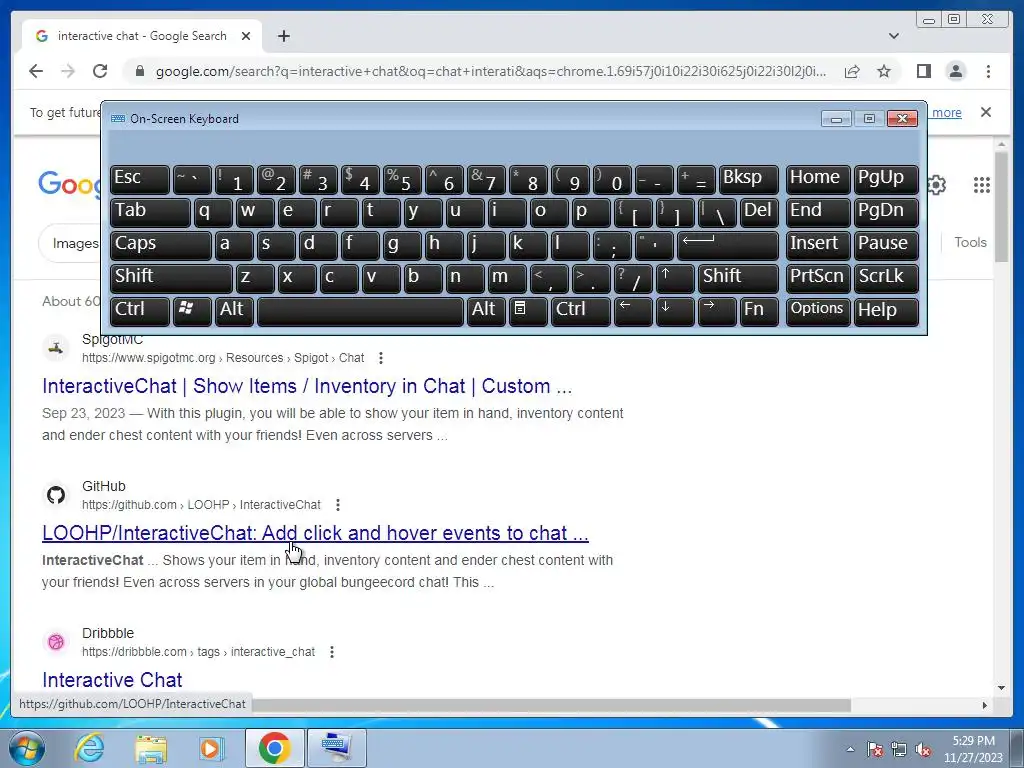Share this page via the share icon
The height and width of the screenshot is (768, 1024).
click(852, 71)
